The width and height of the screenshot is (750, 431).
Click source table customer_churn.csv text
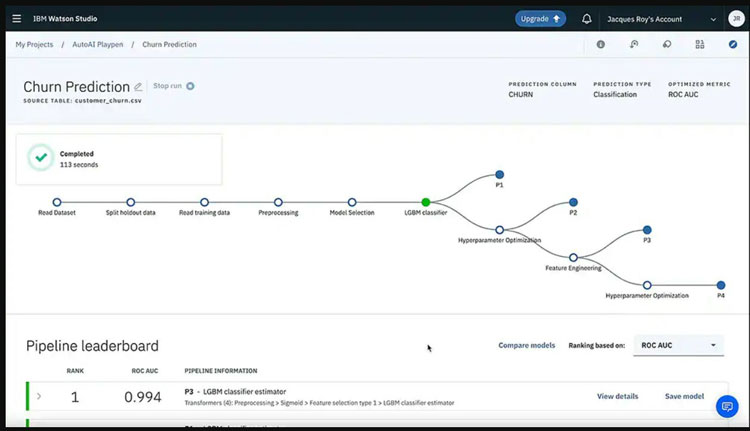click(x=82, y=101)
